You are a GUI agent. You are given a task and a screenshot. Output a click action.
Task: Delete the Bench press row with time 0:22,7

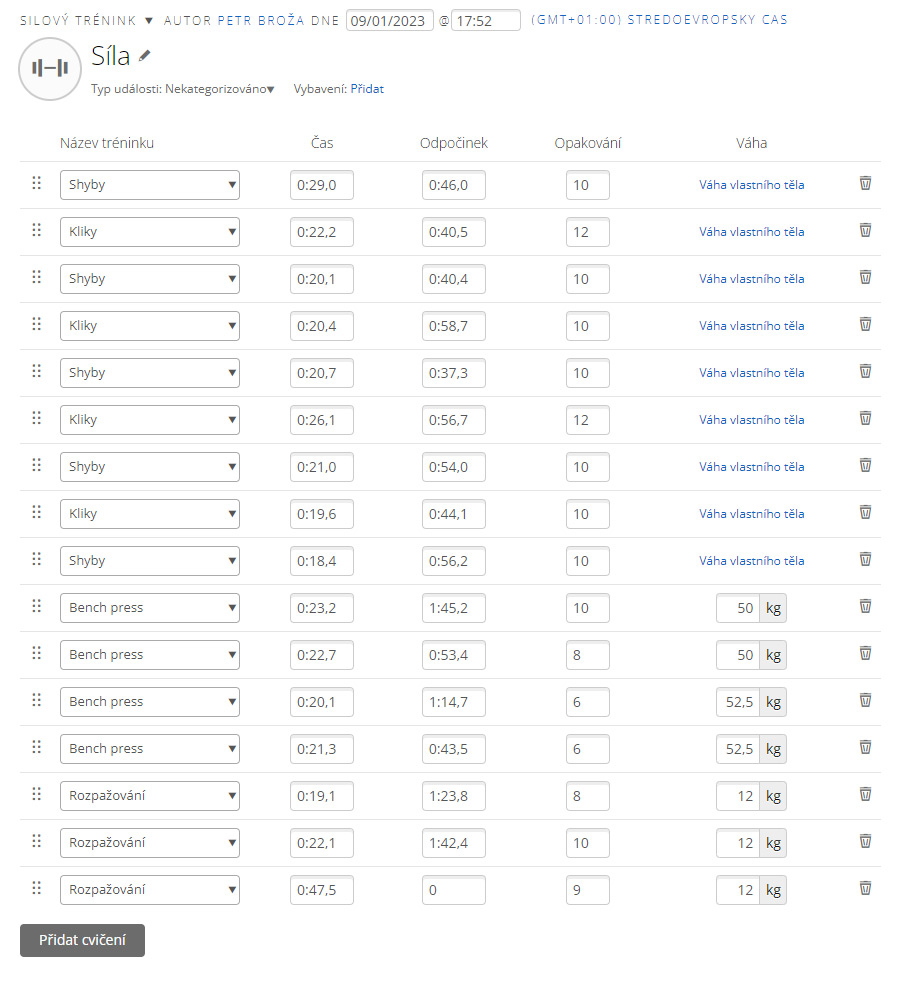point(865,653)
